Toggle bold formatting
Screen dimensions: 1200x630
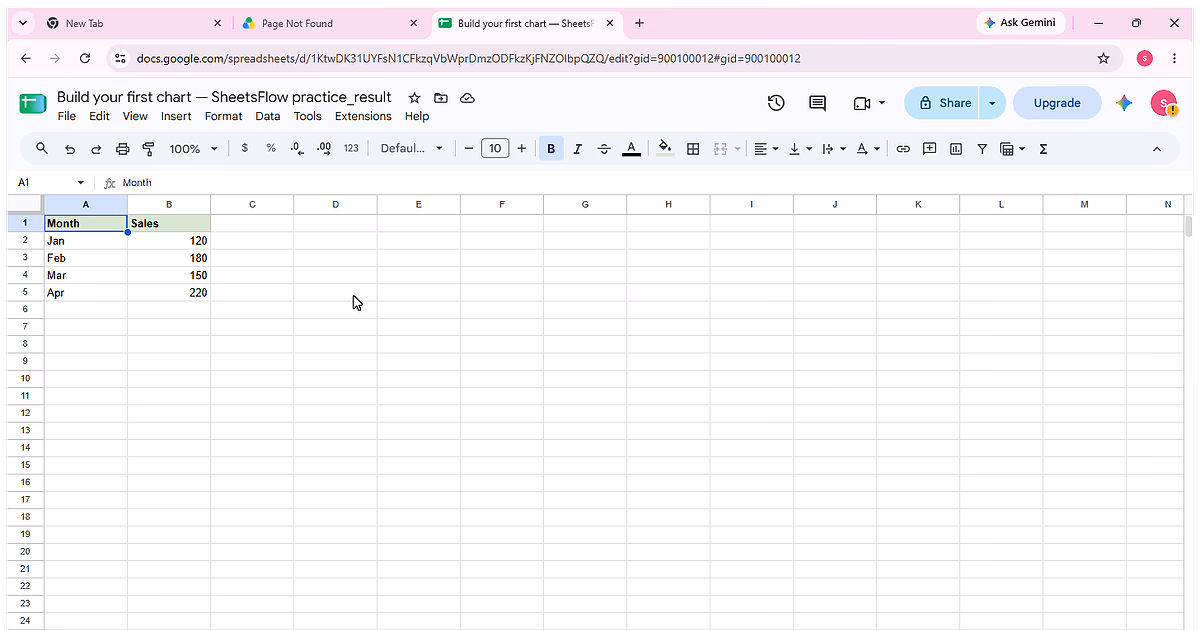(x=551, y=148)
